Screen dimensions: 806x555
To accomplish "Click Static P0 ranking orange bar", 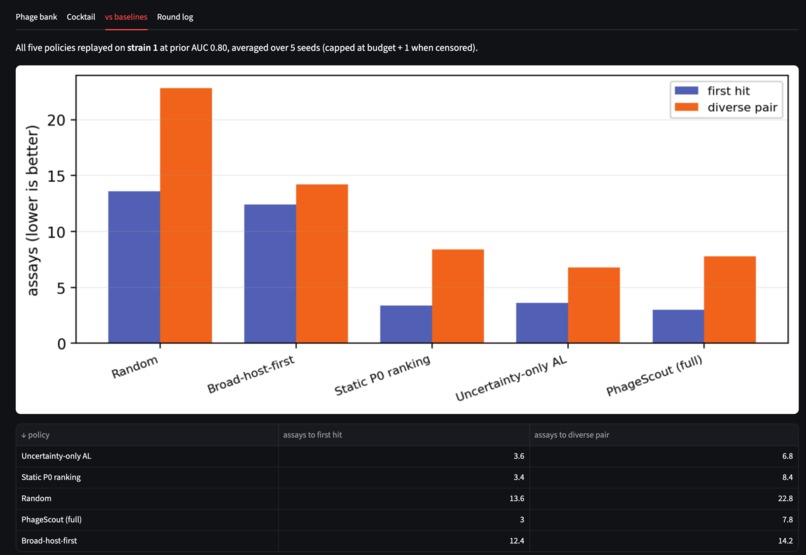I will tap(458, 296).
